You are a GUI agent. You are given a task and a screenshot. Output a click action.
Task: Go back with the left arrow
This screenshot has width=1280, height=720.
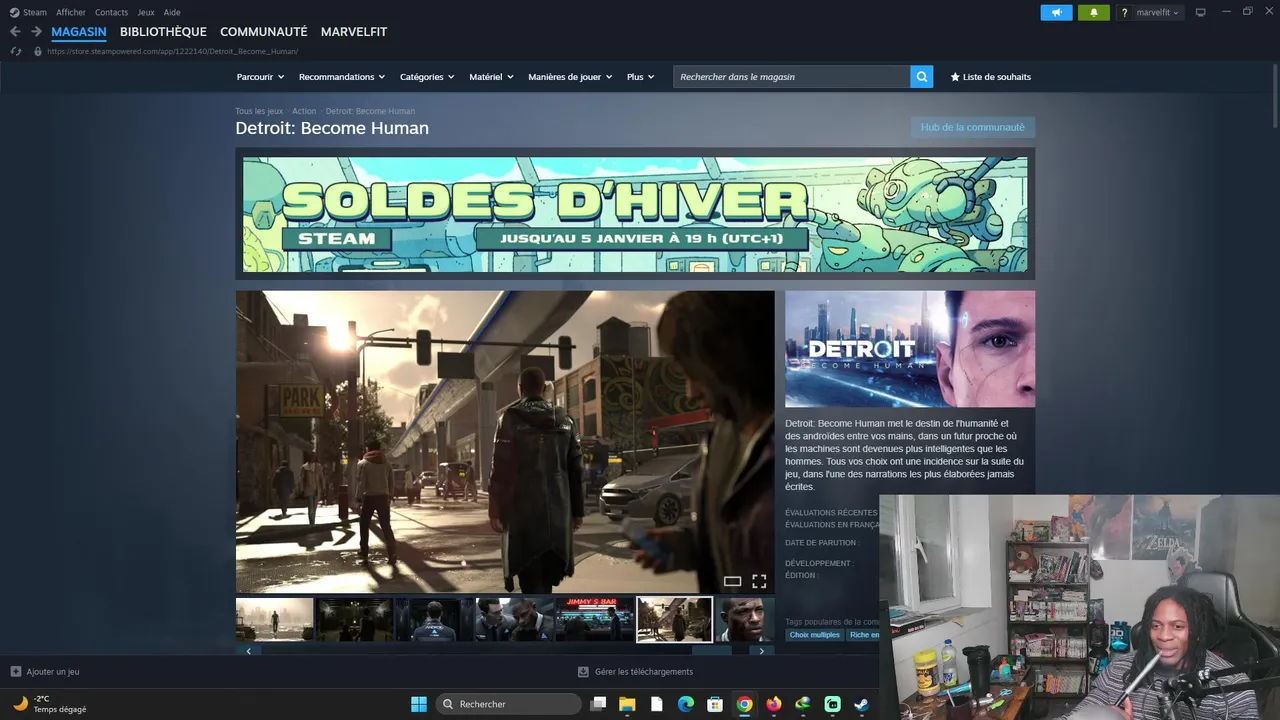click(15, 32)
